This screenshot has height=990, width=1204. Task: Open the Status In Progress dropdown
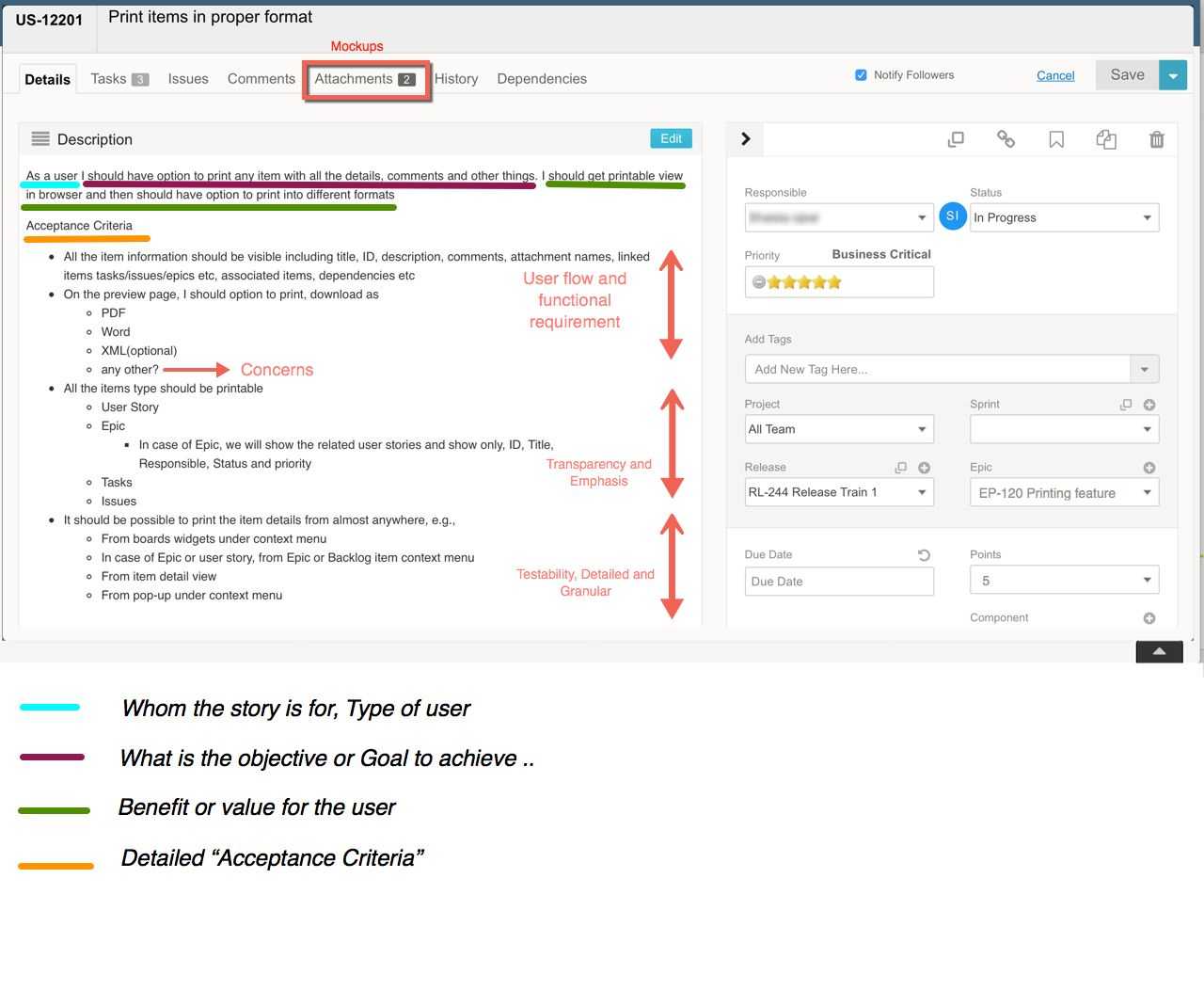click(x=1065, y=217)
